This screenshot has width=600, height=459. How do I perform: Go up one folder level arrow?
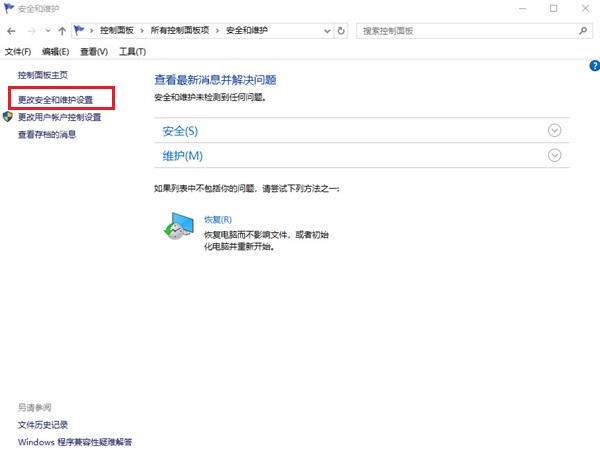point(62,31)
